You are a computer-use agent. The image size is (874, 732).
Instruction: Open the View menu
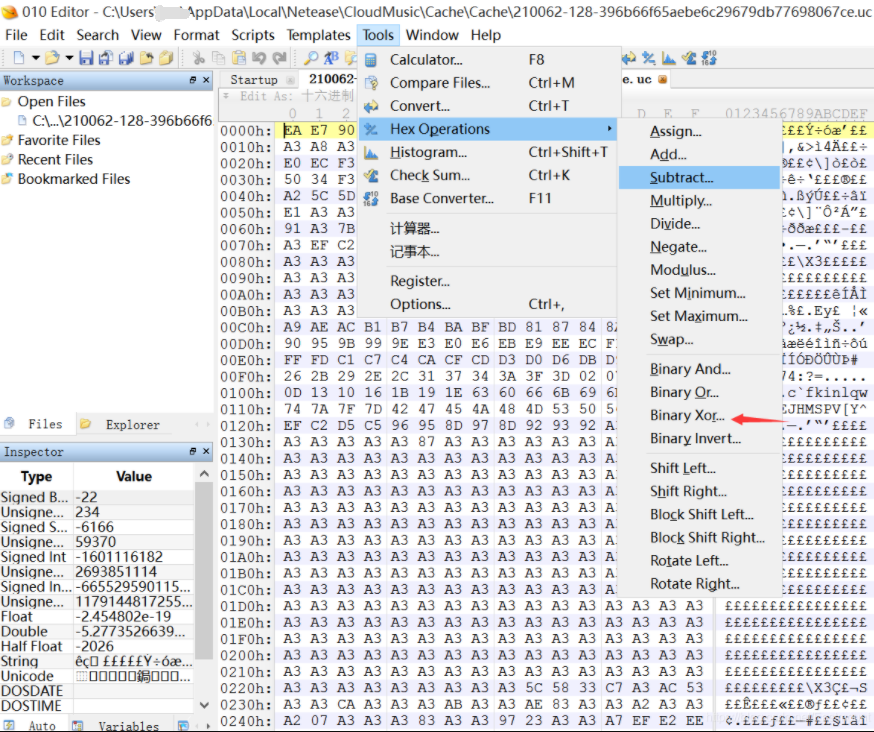coord(146,35)
